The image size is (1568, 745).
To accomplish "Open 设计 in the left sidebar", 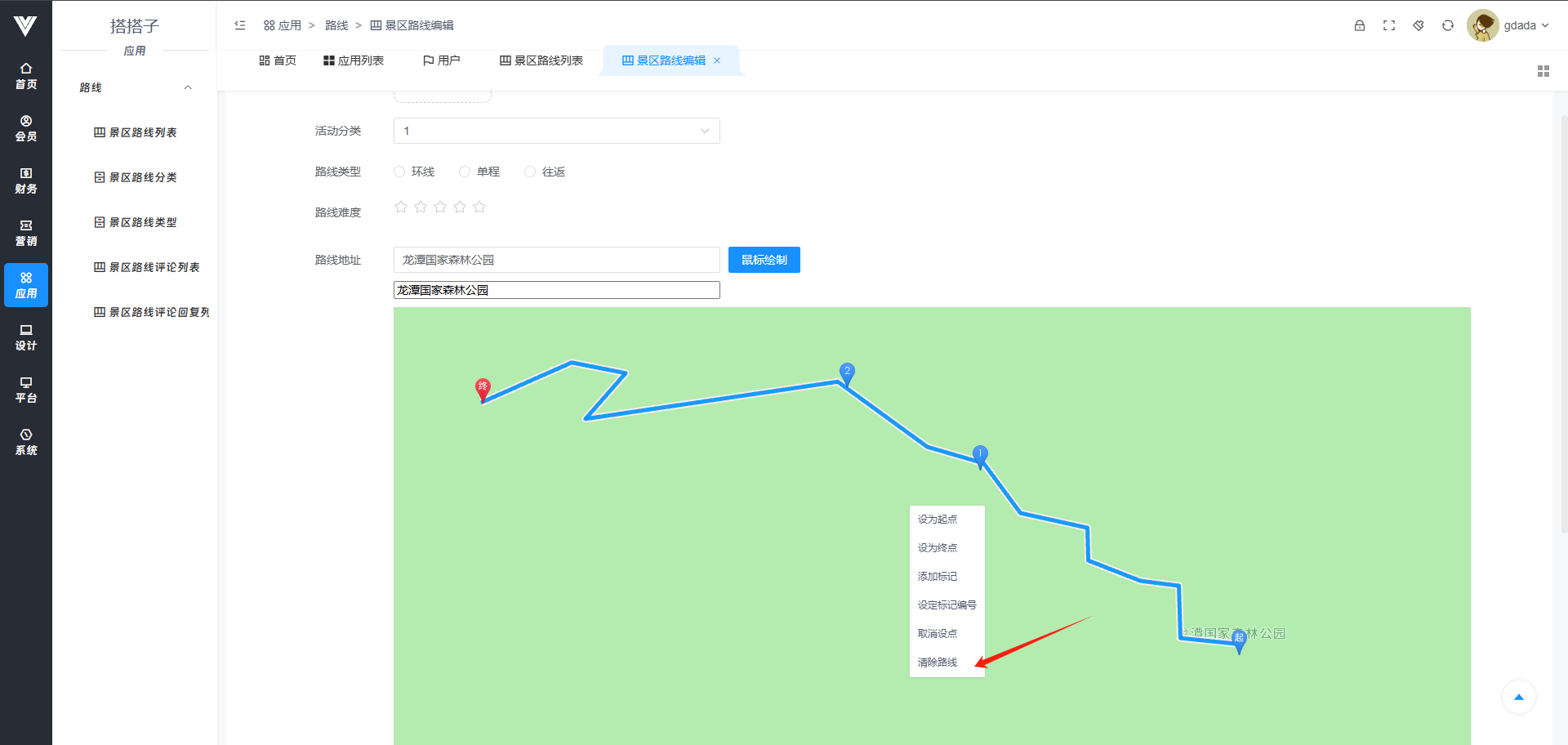I will point(26,337).
